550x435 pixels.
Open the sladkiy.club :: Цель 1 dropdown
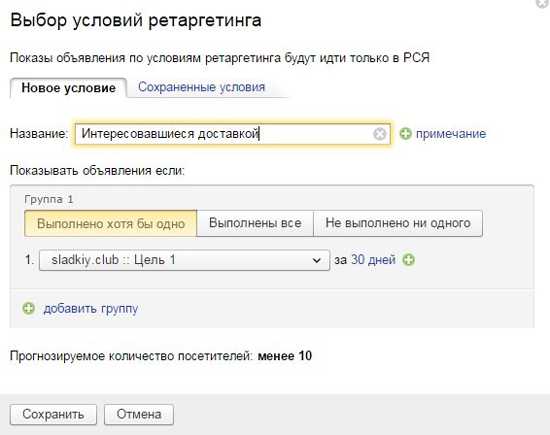tap(185, 260)
